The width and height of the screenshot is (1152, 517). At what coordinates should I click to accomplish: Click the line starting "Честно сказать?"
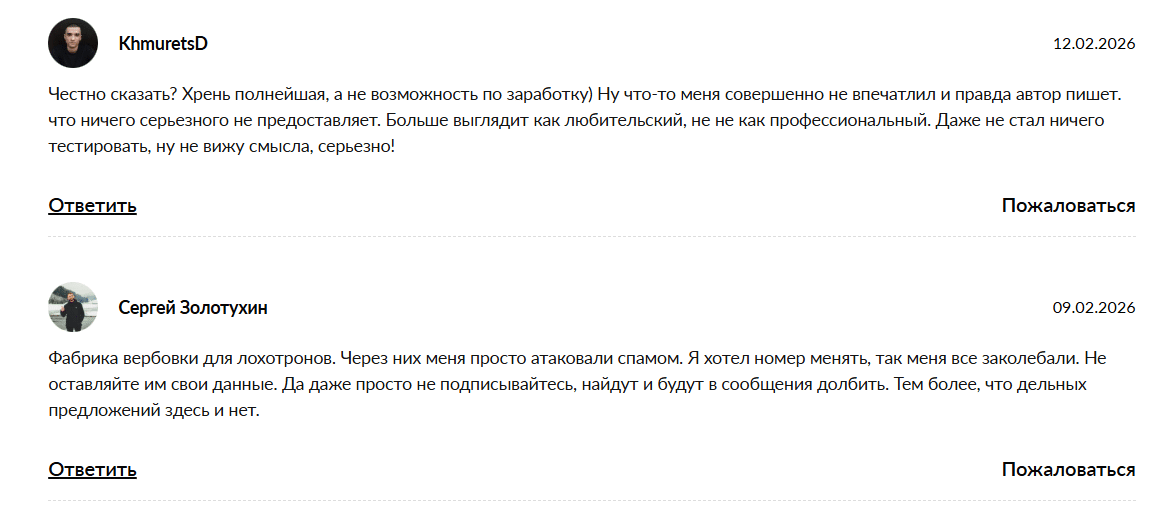585,95
